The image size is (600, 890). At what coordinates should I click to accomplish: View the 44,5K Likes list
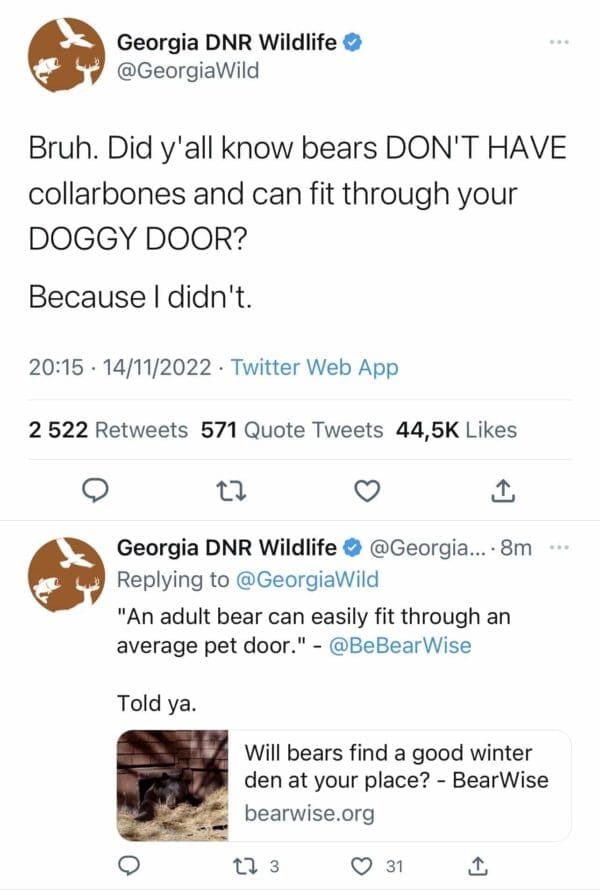click(456, 430)
